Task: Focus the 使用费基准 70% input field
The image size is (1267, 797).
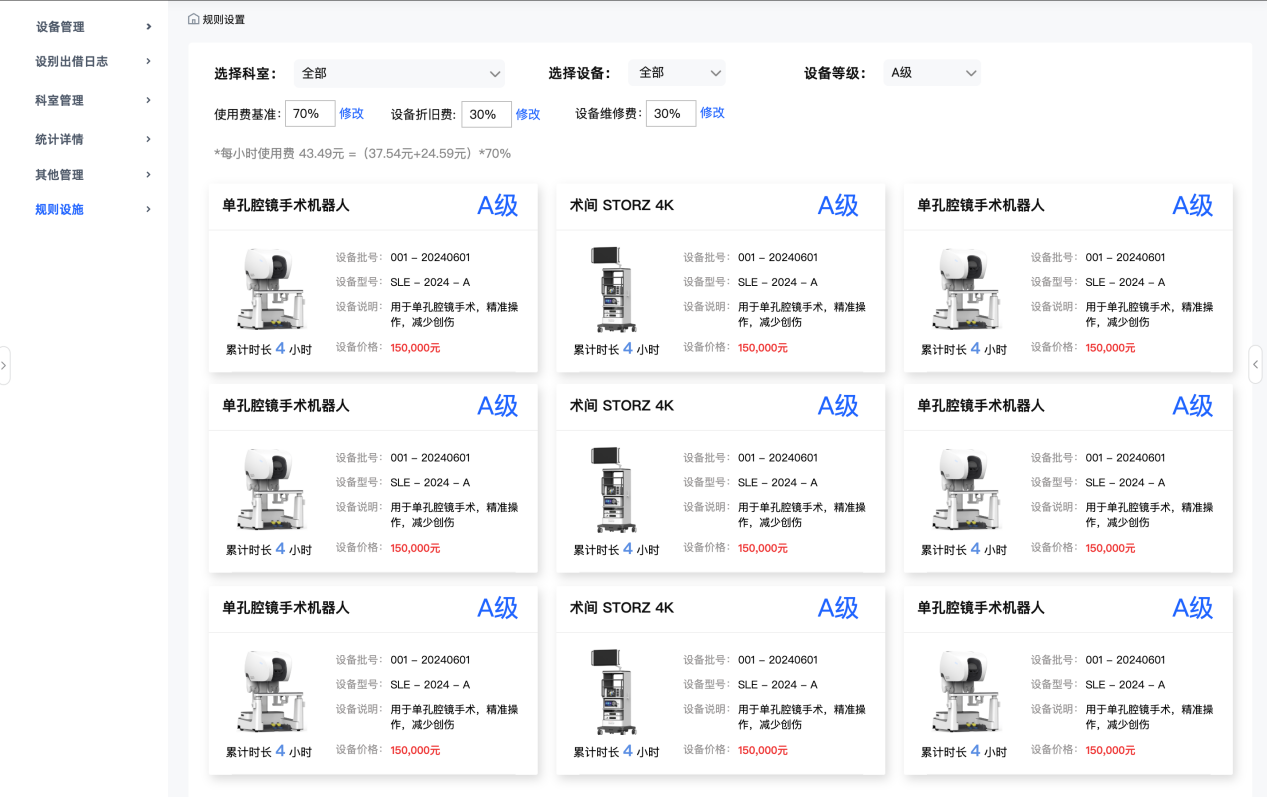Action: coord(310,114)
